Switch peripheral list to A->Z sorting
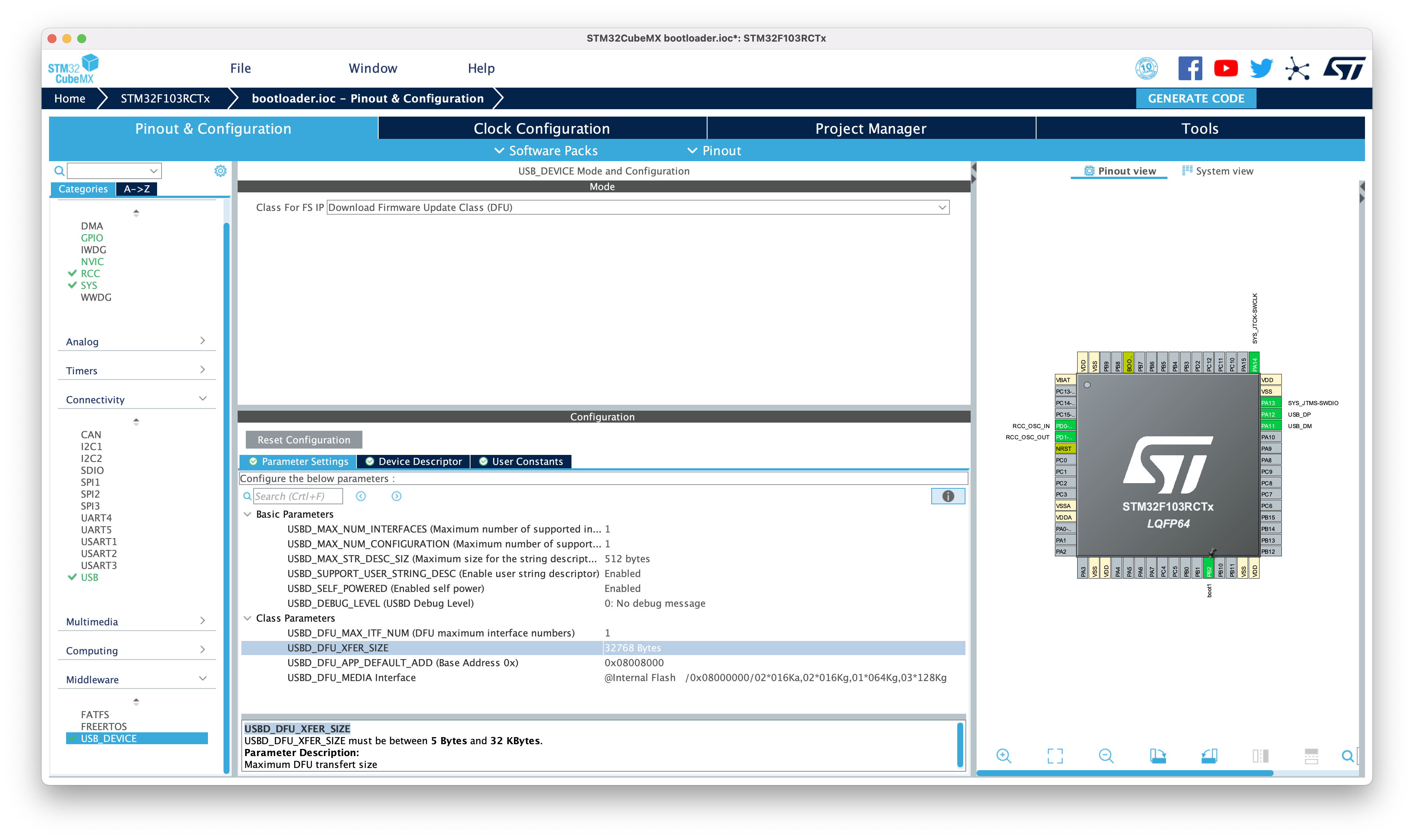Viewport: 1414px width, 840px height. [136, 189]
